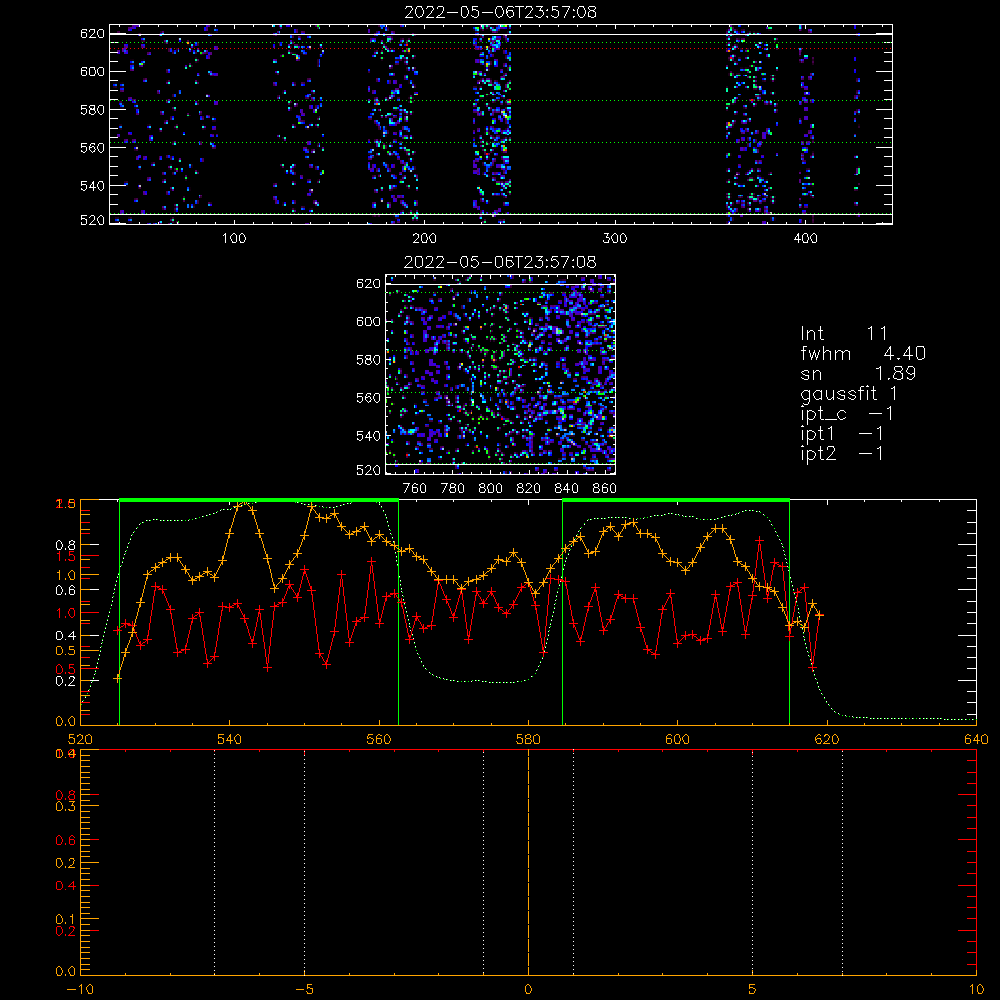
Task: Click the '780' x-axis label under middle image
Action: click(x=453, y=489)
